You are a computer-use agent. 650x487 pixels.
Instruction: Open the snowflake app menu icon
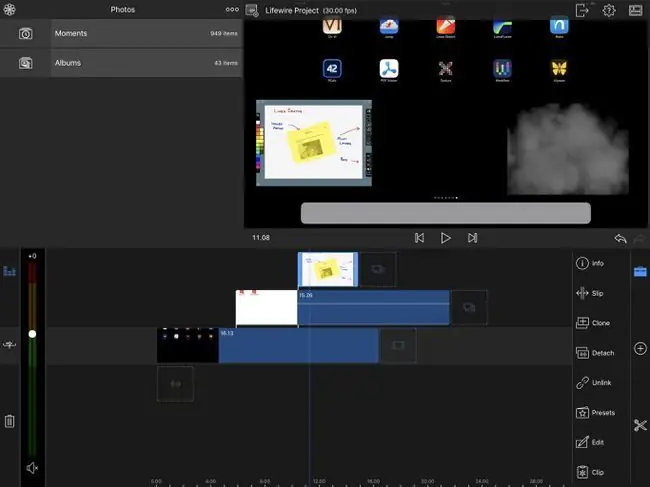coord(9,10)
